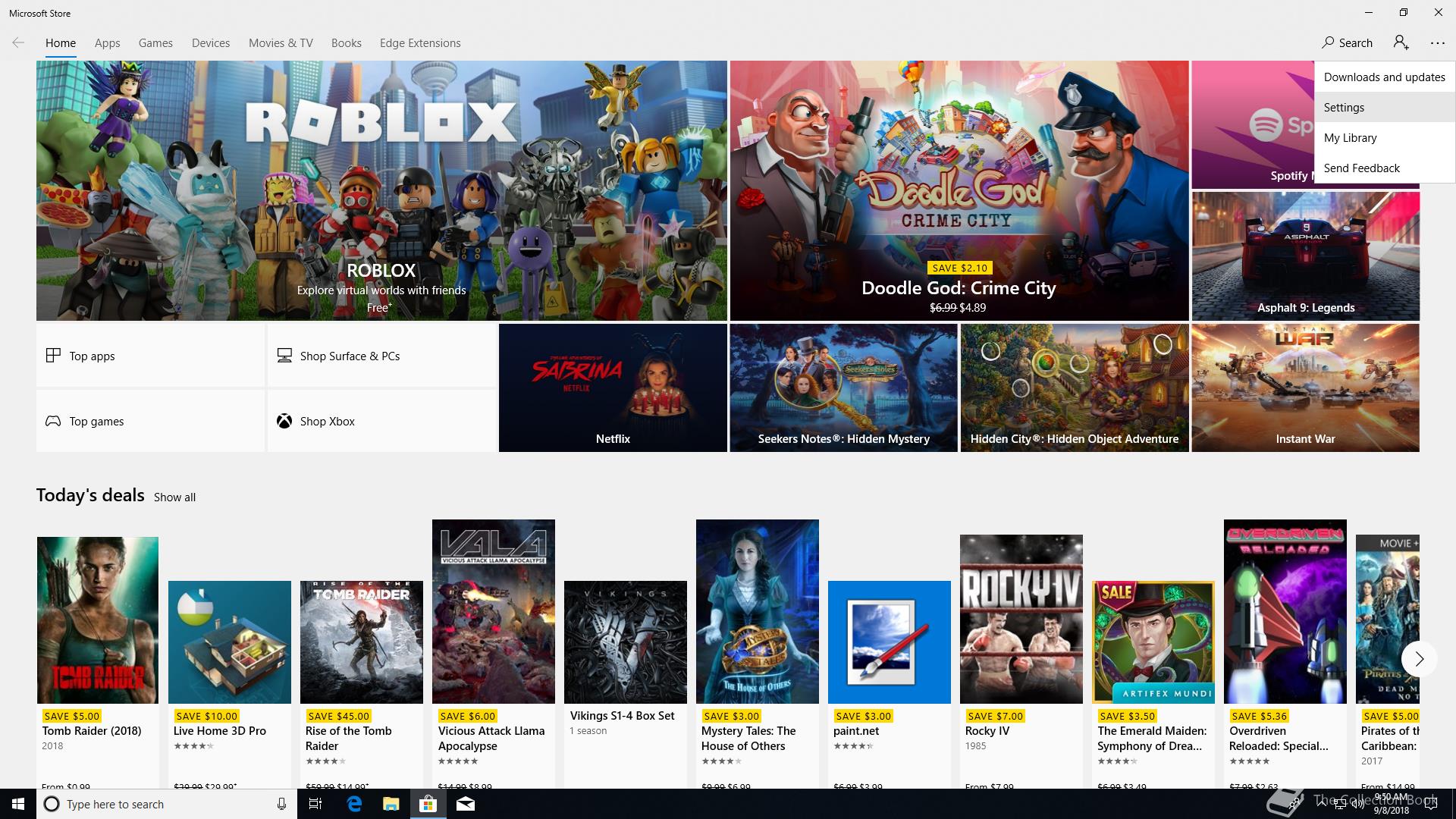The image size is (1456, 819).
Task: Launch Microsoft Edge from taskbar
Action: pyautogui.click(x=354, y=804)
